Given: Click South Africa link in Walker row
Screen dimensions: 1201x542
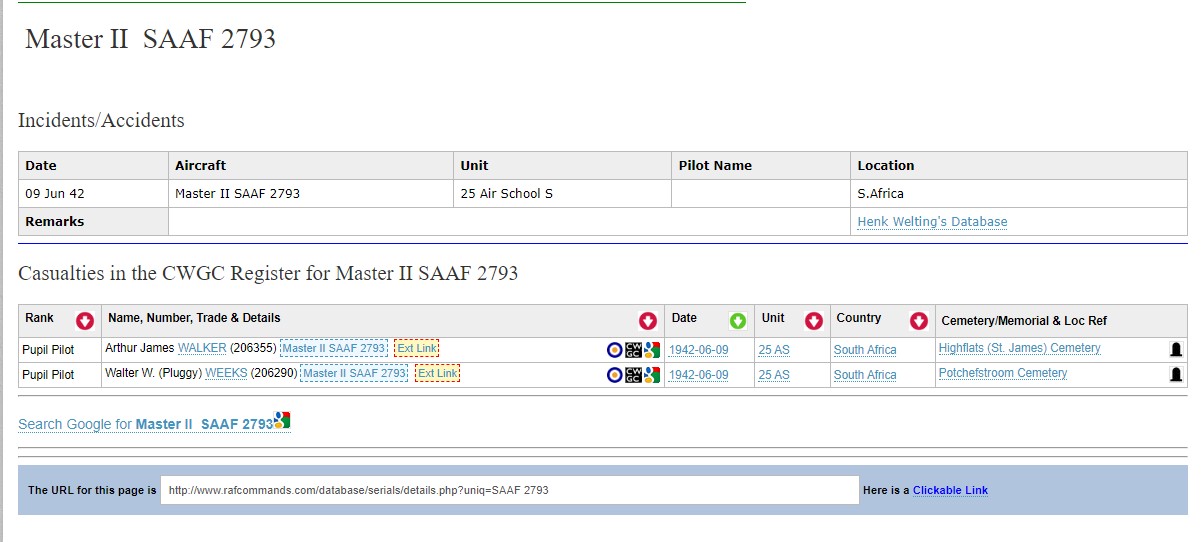Looking at the screenshot, I should (865, 350).
